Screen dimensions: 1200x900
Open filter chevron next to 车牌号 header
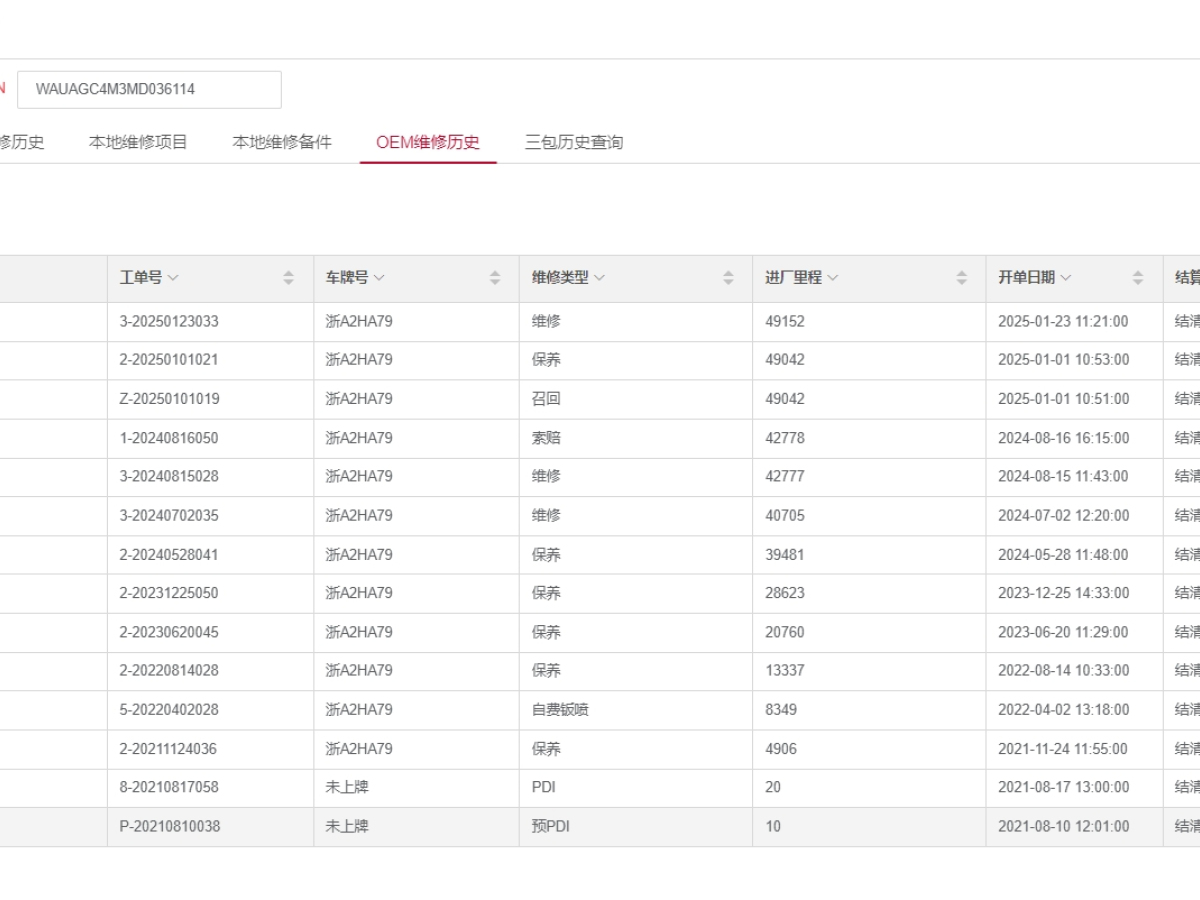click(379, 278)
